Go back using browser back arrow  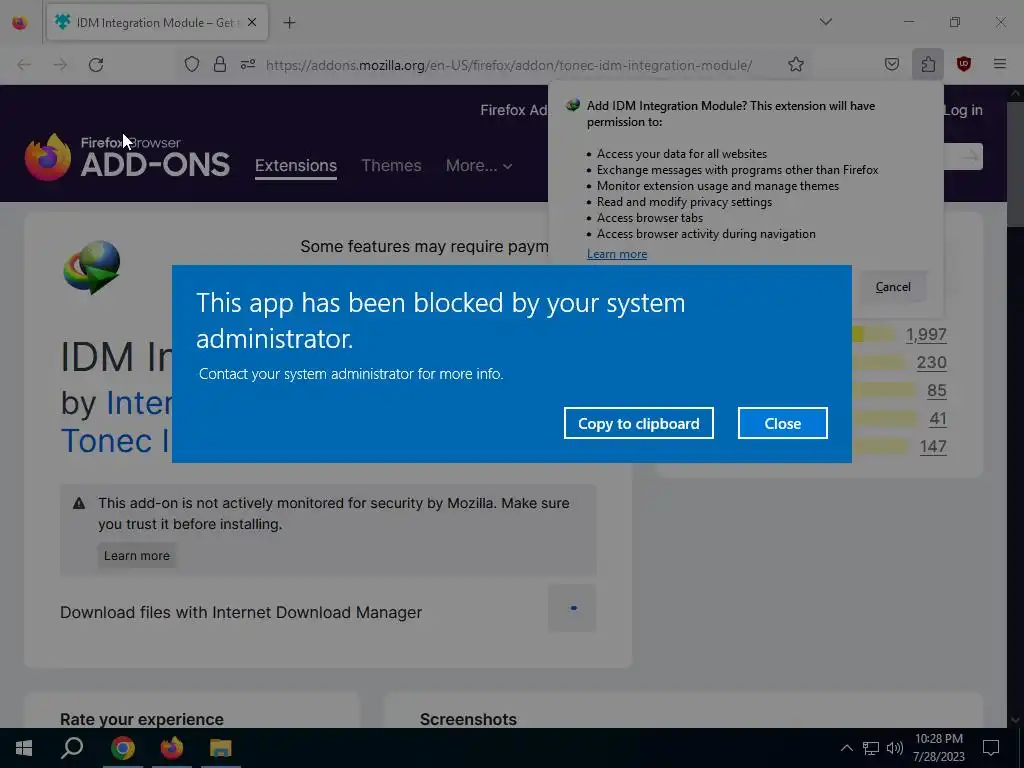click(x=24, y=65)
